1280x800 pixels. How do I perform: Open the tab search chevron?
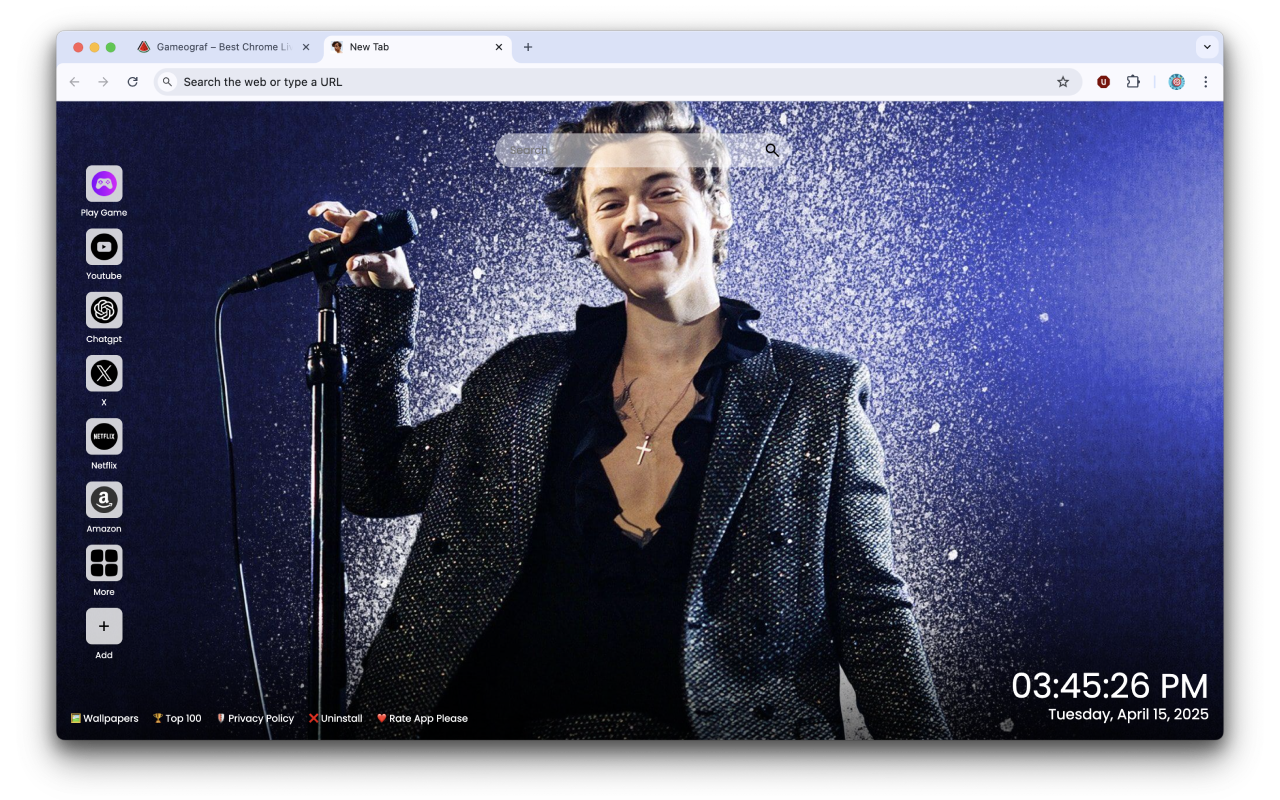tap(1207, 46)
